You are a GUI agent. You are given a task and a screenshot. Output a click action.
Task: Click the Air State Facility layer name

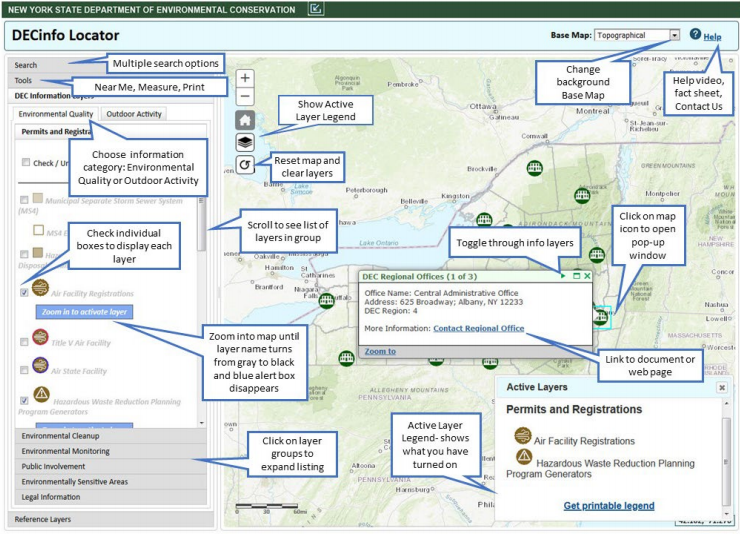pyautogui.click(x=79, y=371)
